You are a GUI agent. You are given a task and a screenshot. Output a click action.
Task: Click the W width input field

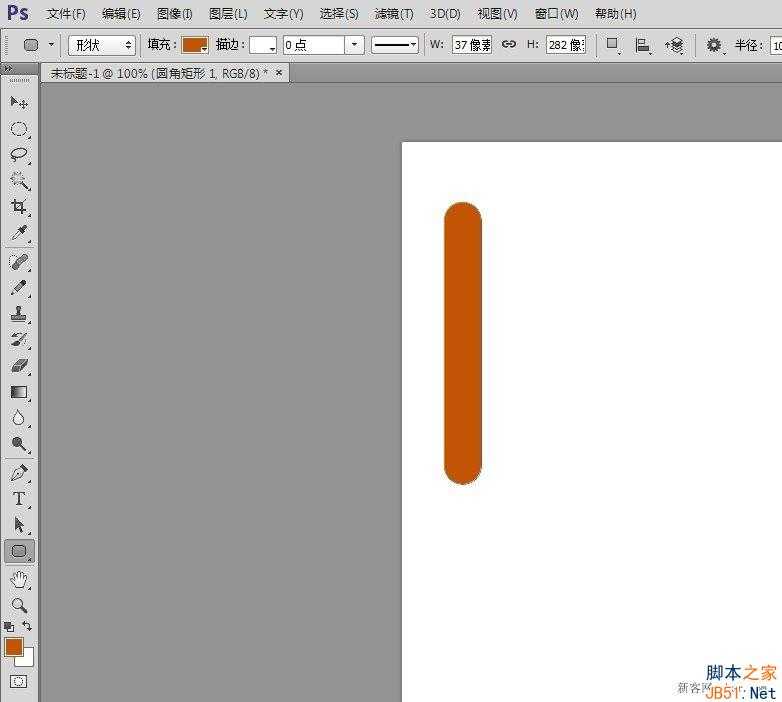click(471, 45)
